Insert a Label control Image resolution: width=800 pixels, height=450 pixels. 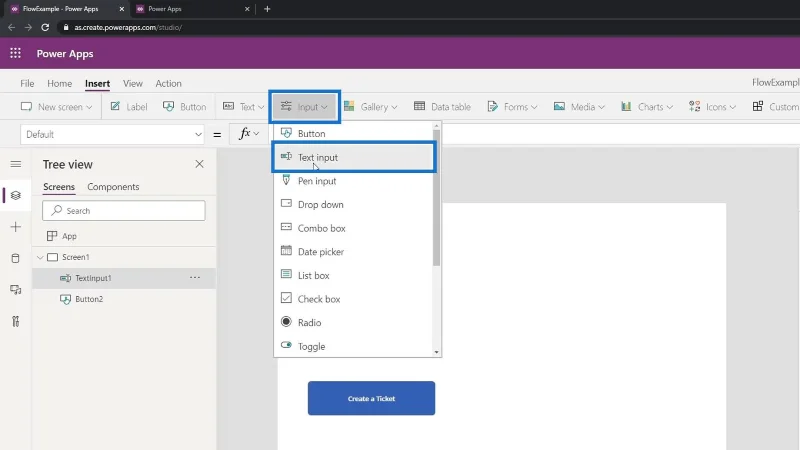[x=129, y=107]
